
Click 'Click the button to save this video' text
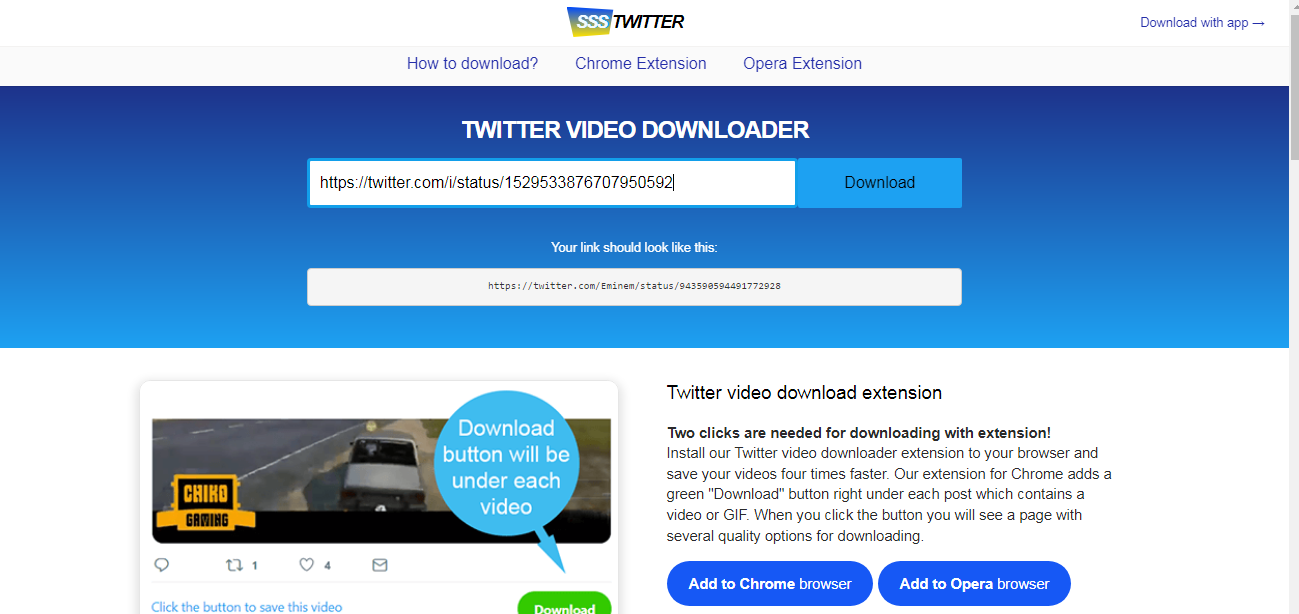coord(246,606)
